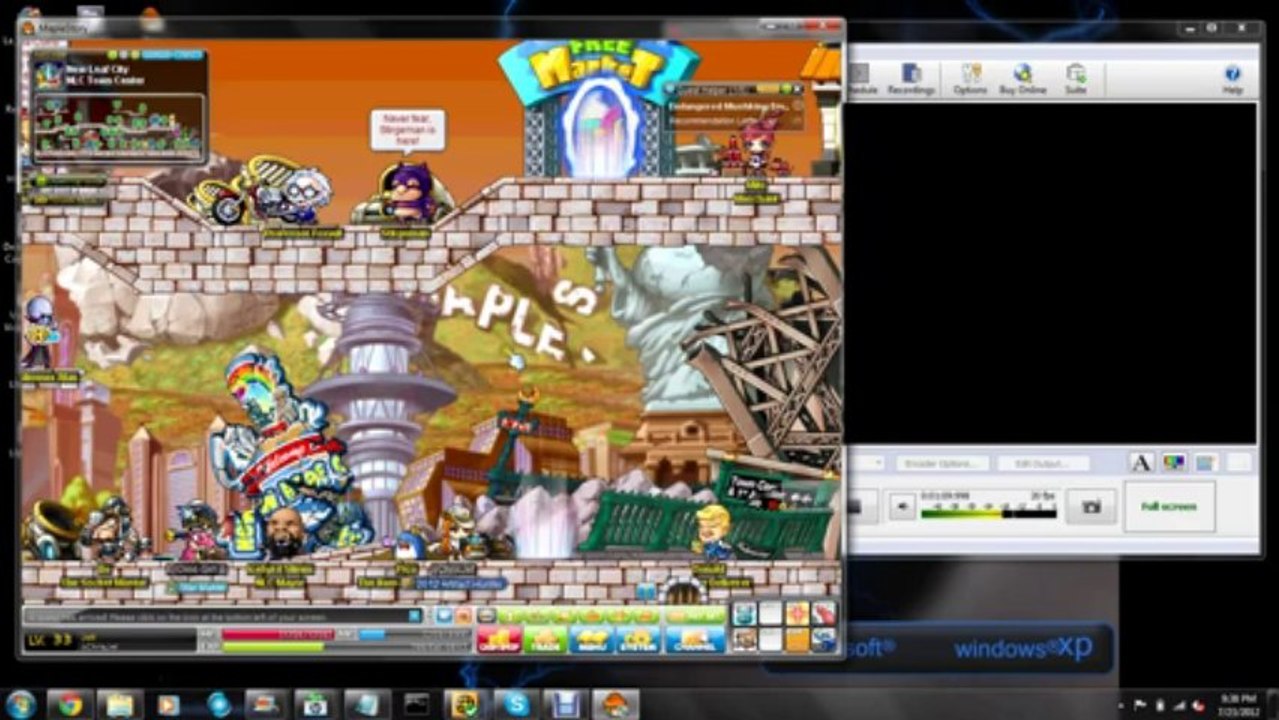Open Suite in the recorder toolbar
Viewport: 1279px width, 720px height.
1076,79
